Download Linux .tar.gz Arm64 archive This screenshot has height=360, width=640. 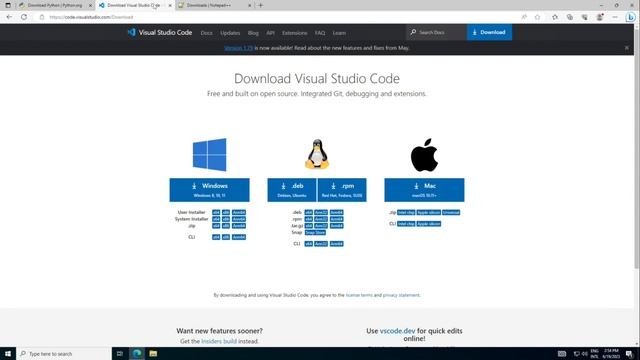[x=336, y=226]
